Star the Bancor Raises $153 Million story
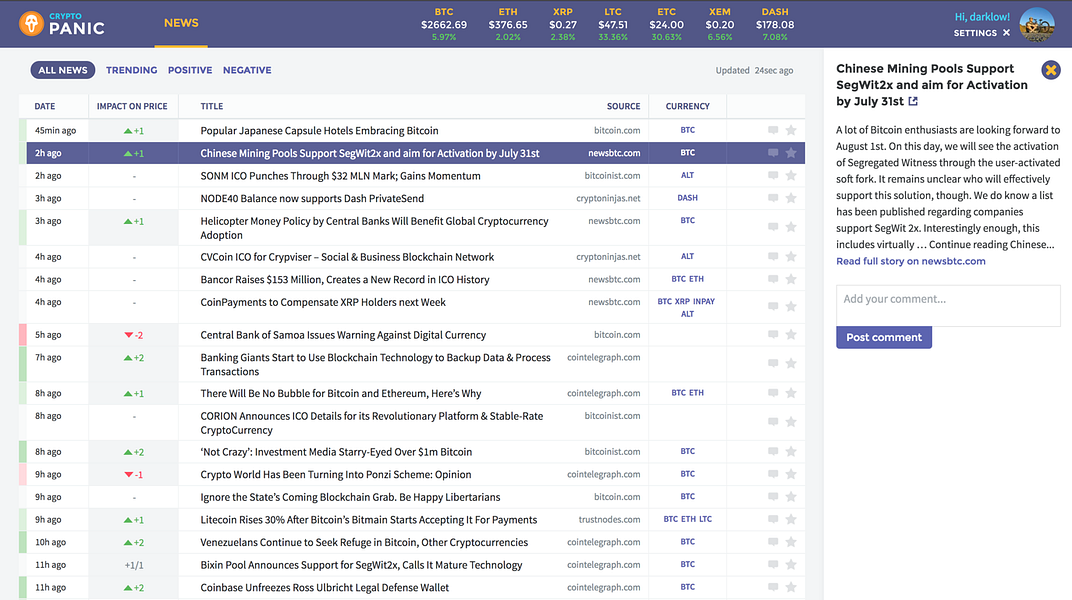1072x600 pixels. pyautogui.click(x=791, y=279)
